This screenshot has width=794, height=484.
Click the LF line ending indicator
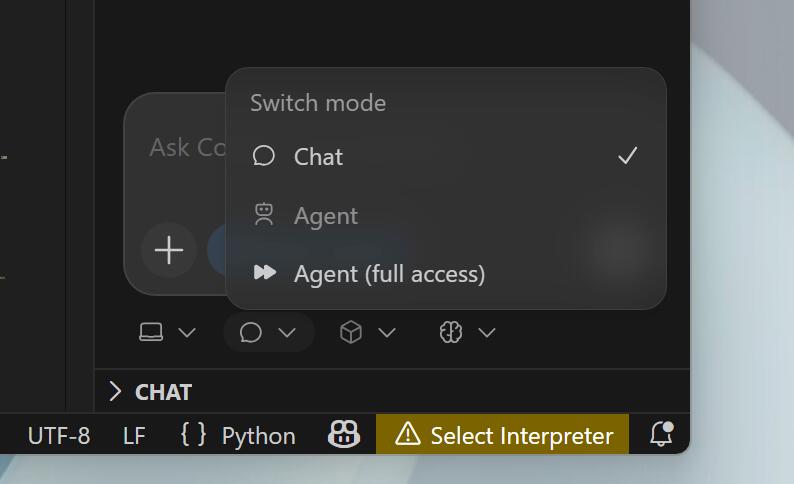tap(134, 436)
